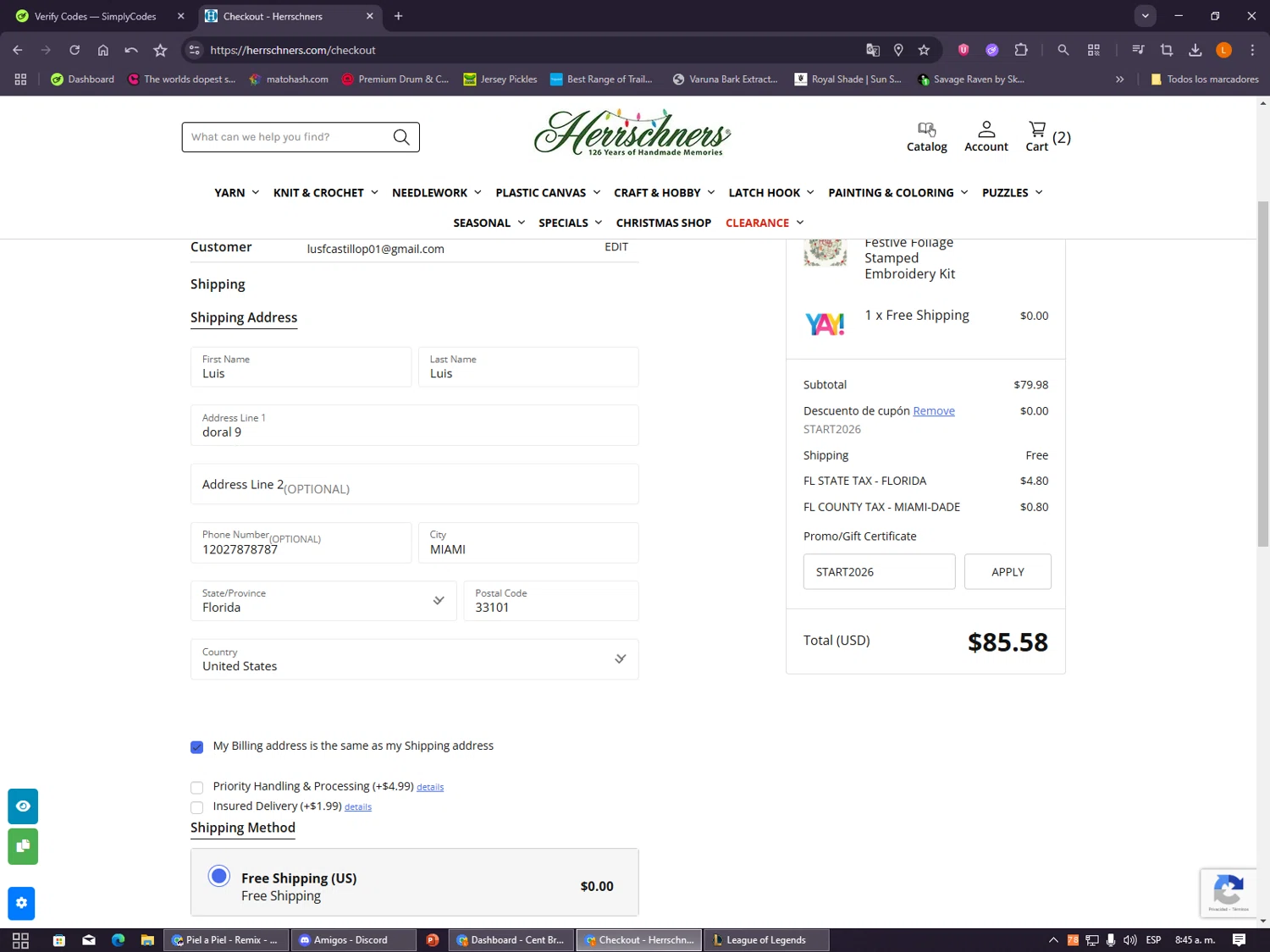Click the APPLY promo button
The height and width of the screenshot is (952, 1270).
point(1008,572)
